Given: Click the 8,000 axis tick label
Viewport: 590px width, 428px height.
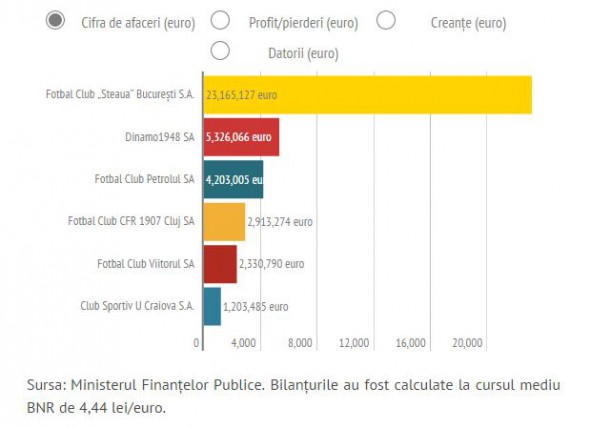Looking at the screenshot, I should click(x=300, y=343).
